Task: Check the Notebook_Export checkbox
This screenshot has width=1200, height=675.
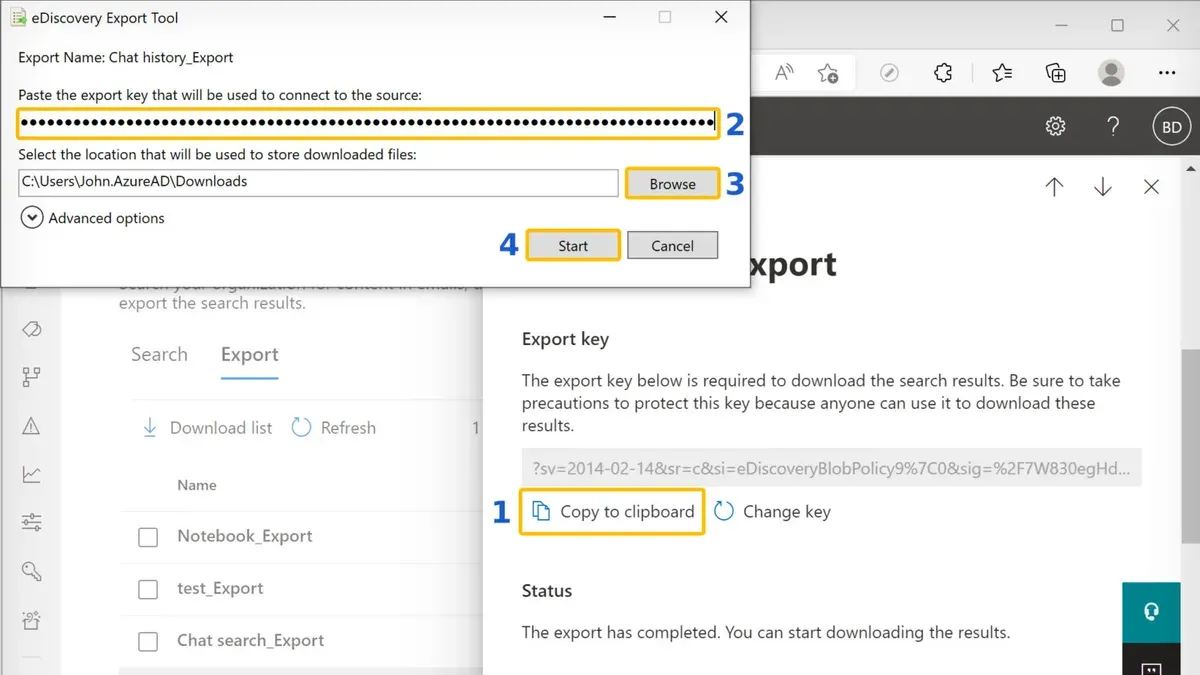Action: 148,537
